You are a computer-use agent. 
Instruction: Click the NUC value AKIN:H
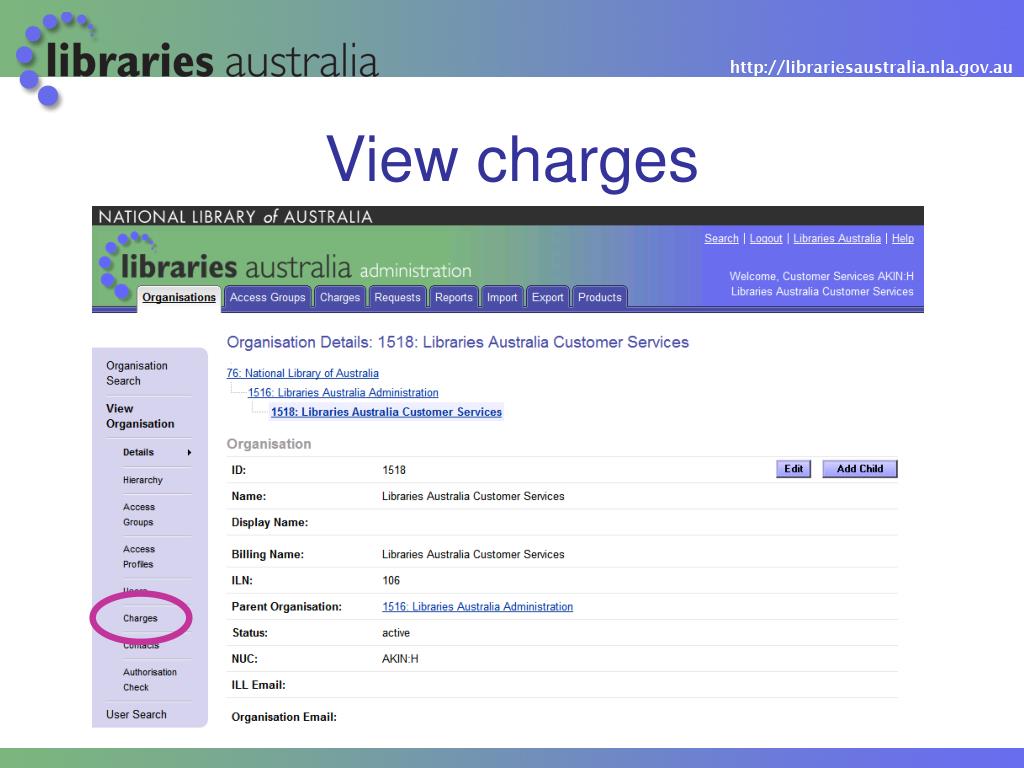click(x=400, y=659)
